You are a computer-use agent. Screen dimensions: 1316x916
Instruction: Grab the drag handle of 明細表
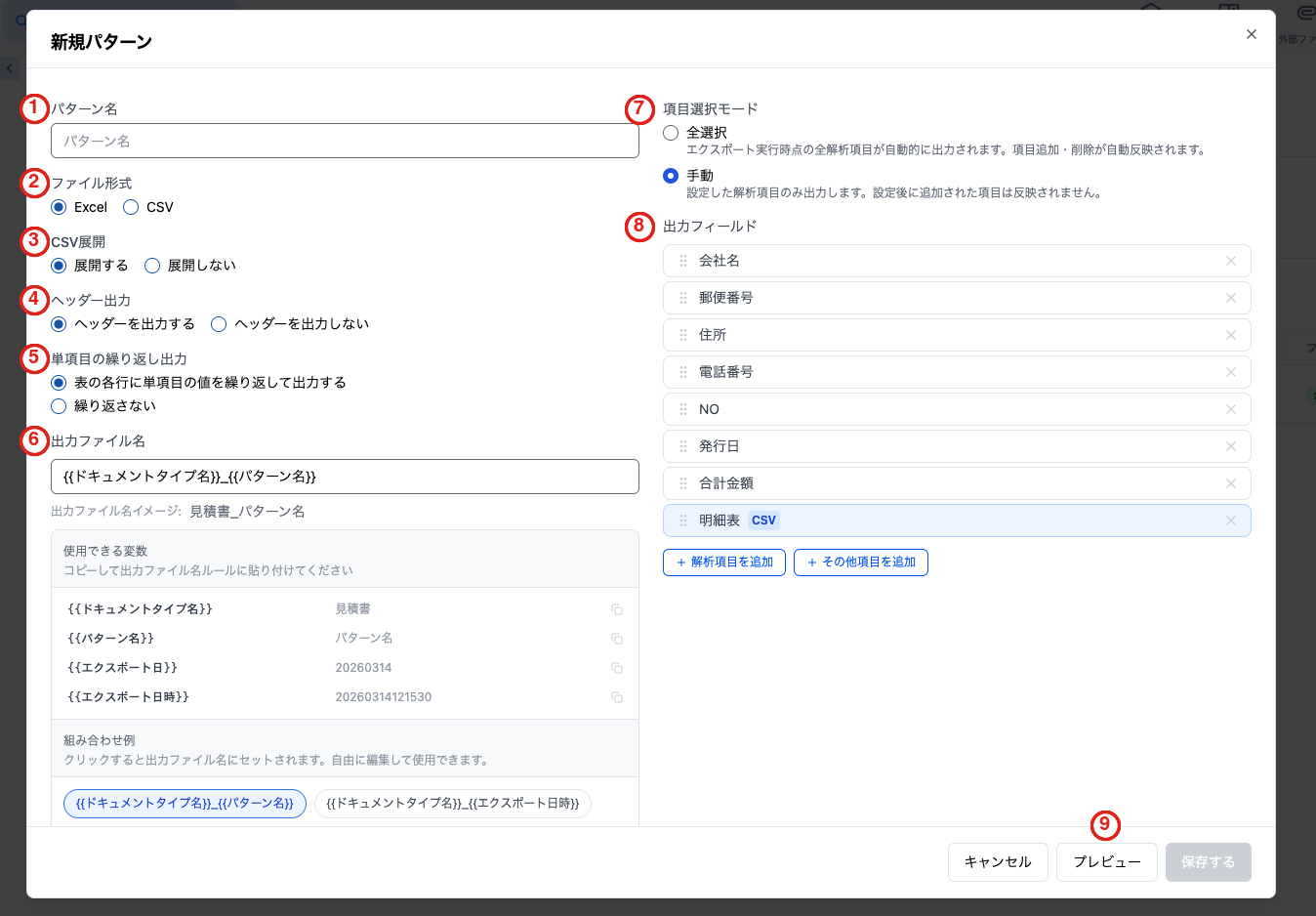tap(683, 520)
